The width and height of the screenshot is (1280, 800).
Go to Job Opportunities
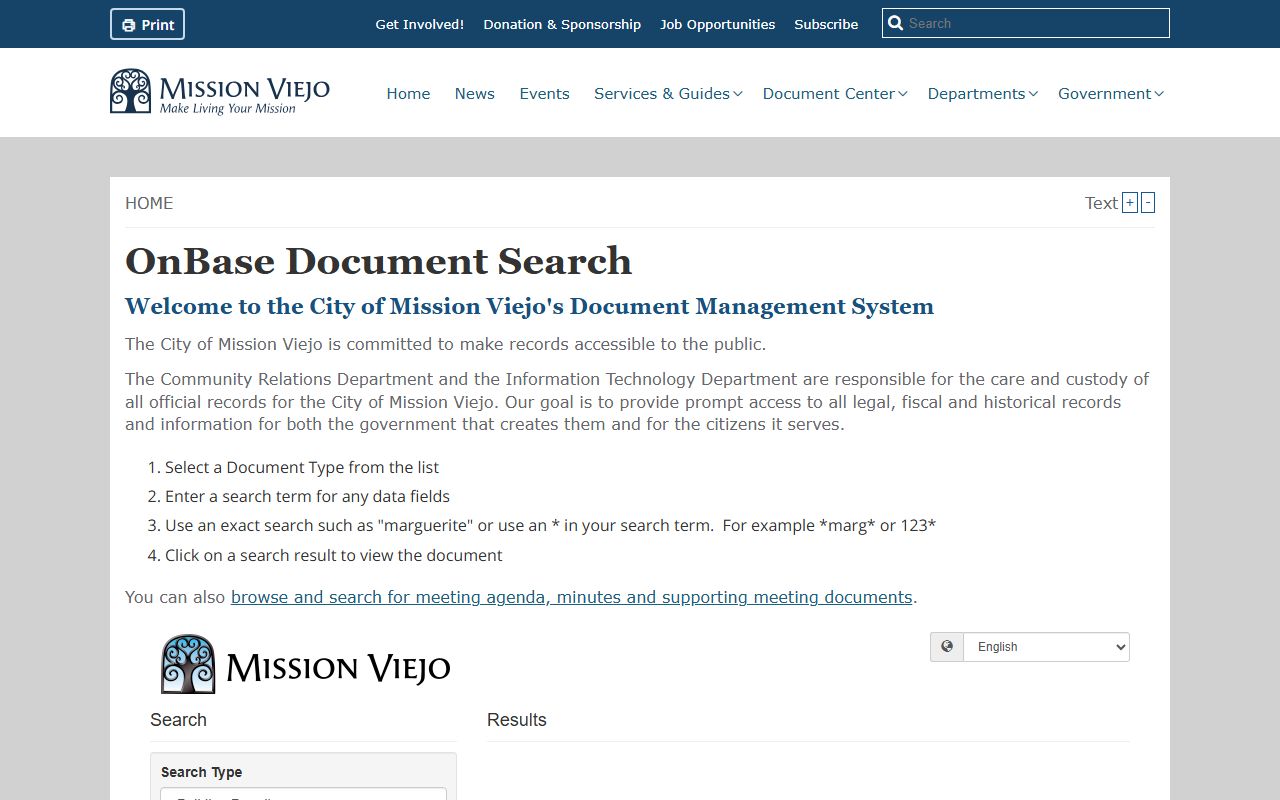click(x=717, y=24)
